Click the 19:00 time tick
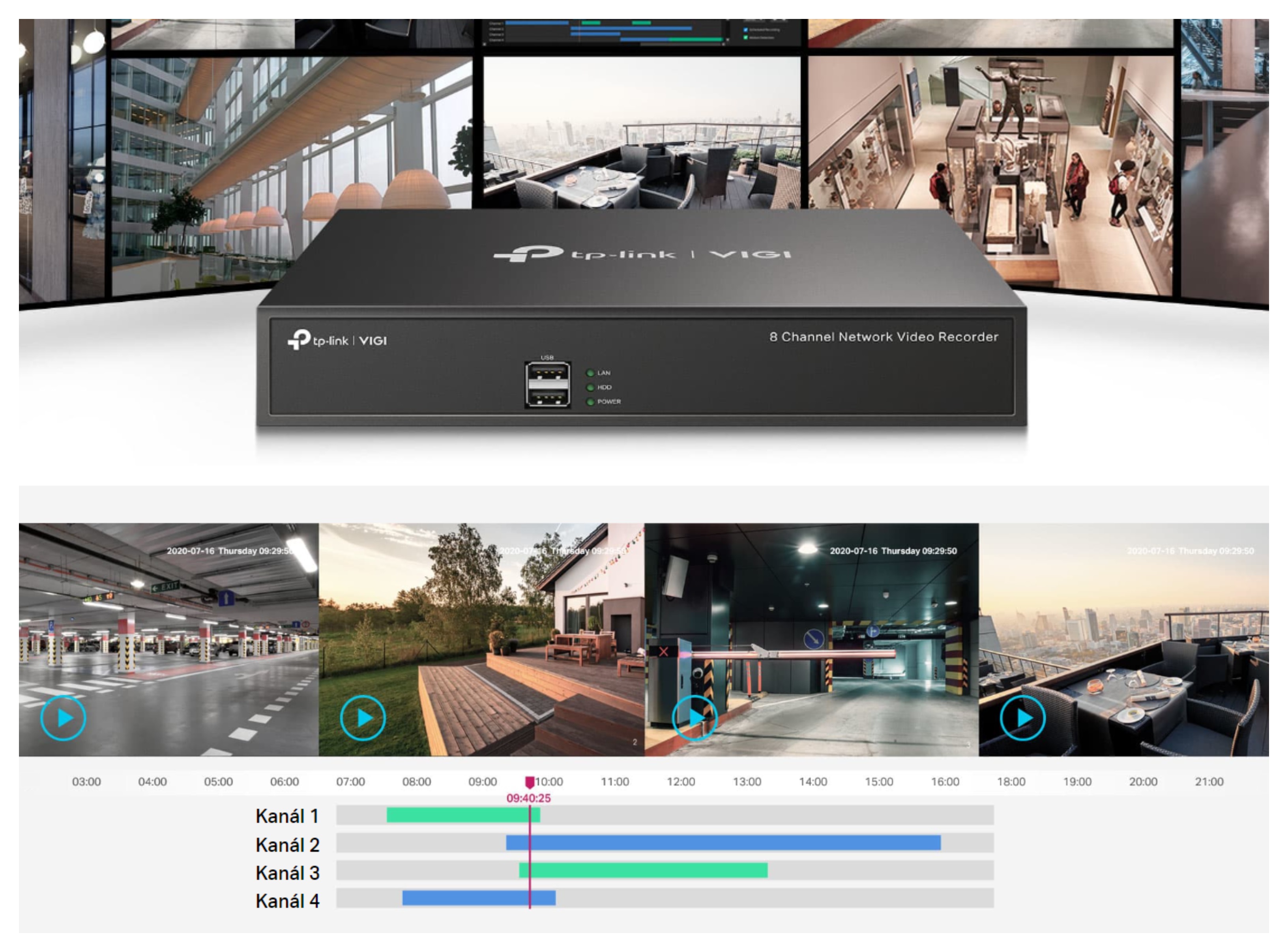This screenshot has height=952, width=1288. click(x=1077, y=782)
